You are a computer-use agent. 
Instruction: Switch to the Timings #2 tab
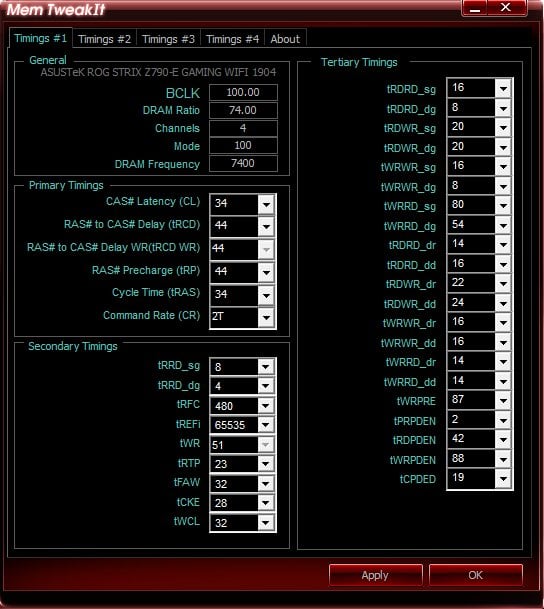104,39
